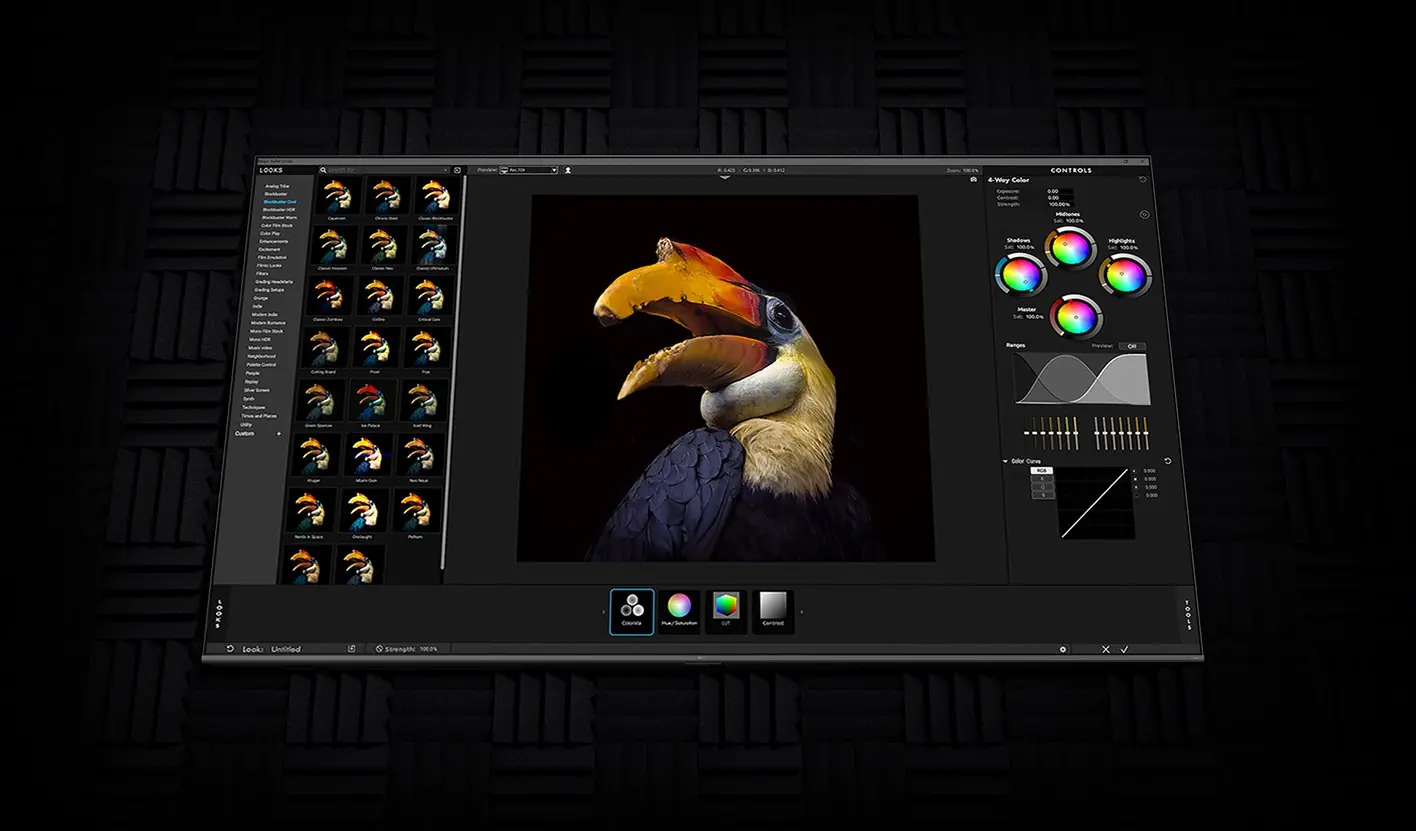The image size is (1416, 831).
Task: Open the settings gear in the bottom bar
Action: pos(1062,649)
